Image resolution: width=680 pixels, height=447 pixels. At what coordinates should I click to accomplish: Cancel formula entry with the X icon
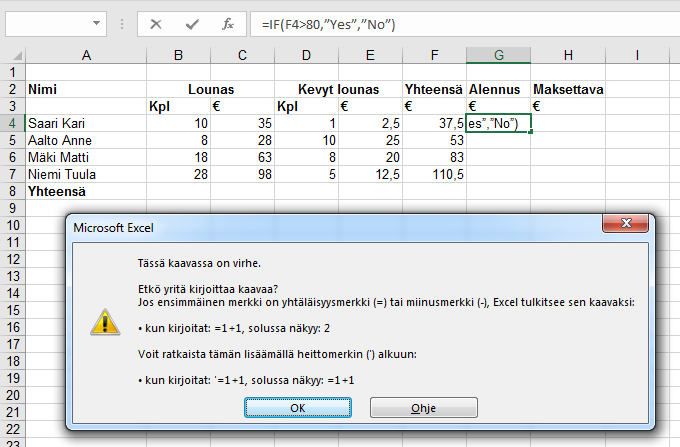tap(156, 24)
